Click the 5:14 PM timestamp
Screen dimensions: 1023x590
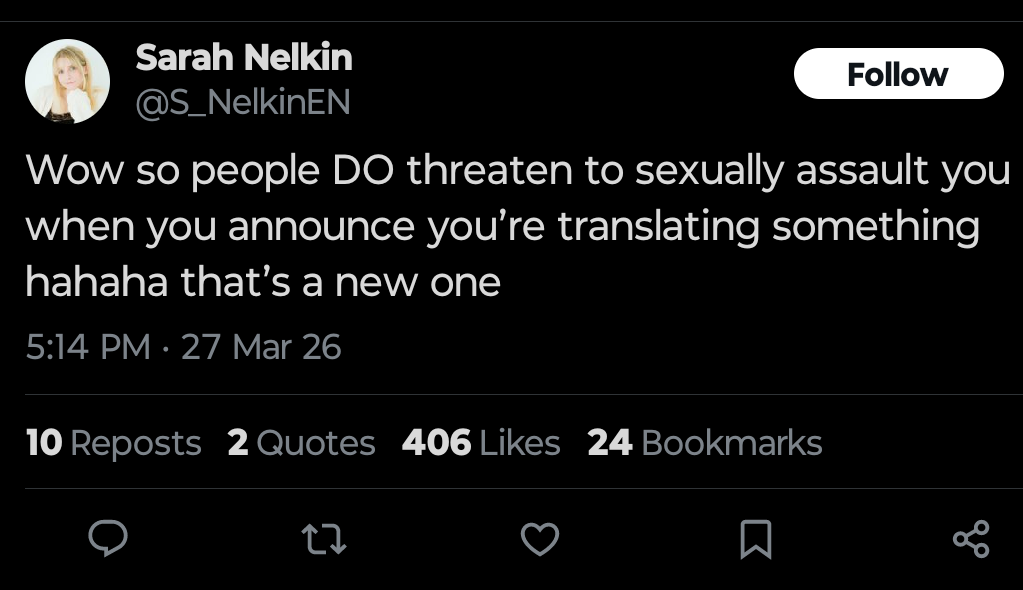pyautogui.click(x=86, y=347)
